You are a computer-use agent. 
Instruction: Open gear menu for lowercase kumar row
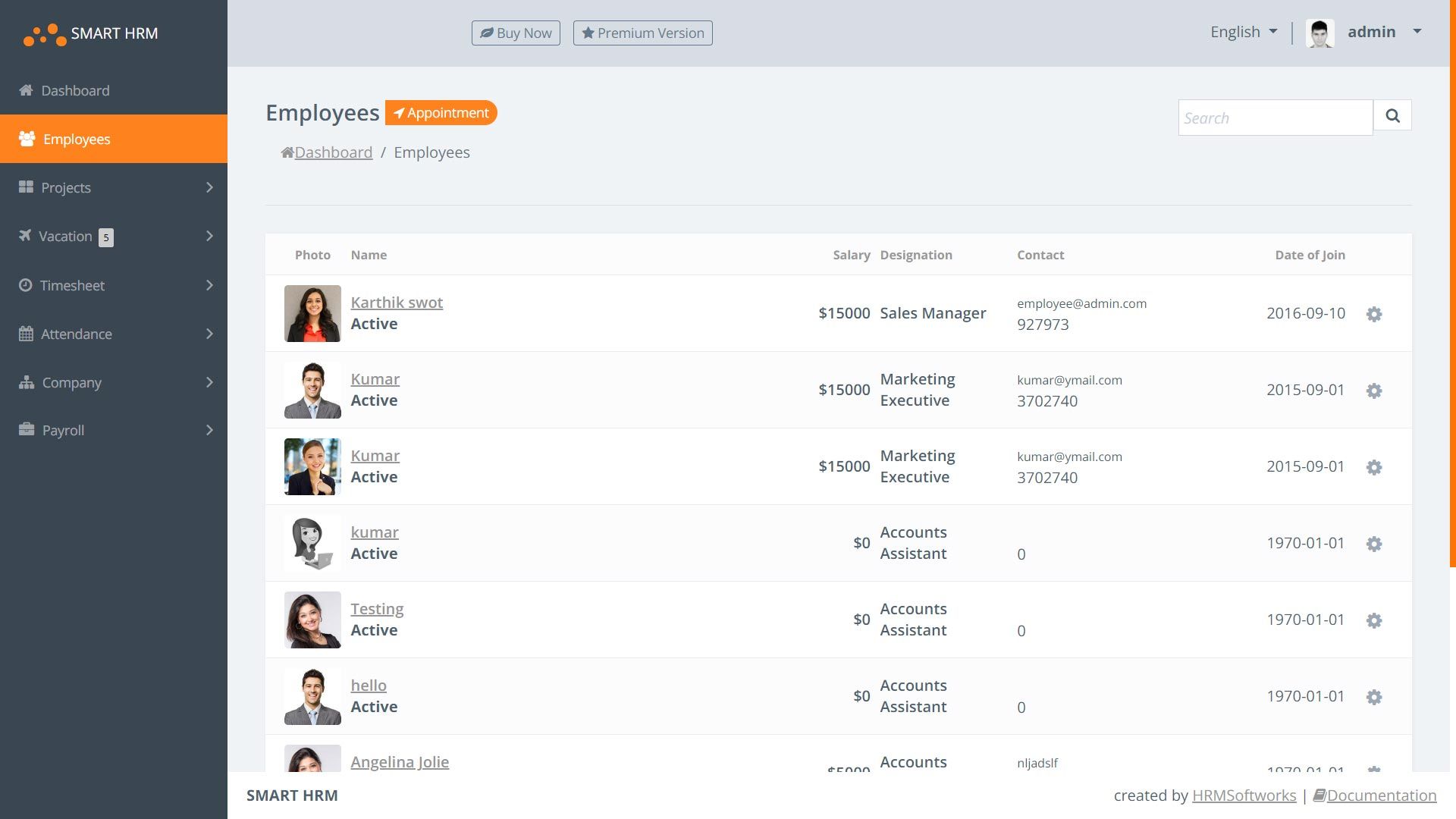[x=1373, y=544]
